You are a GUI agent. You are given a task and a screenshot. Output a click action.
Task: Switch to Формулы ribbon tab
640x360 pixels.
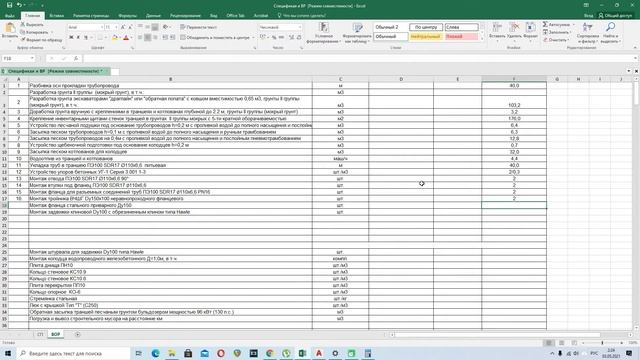(128, 16)
